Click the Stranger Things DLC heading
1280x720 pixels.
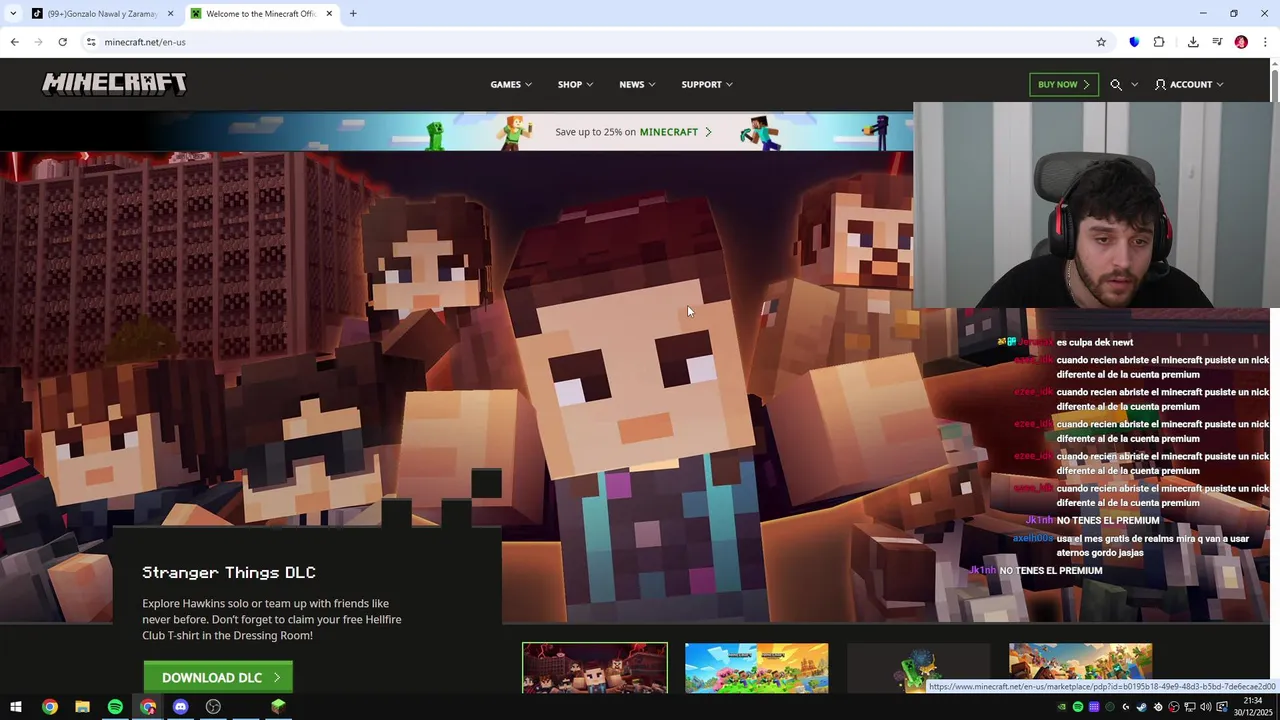229,573
